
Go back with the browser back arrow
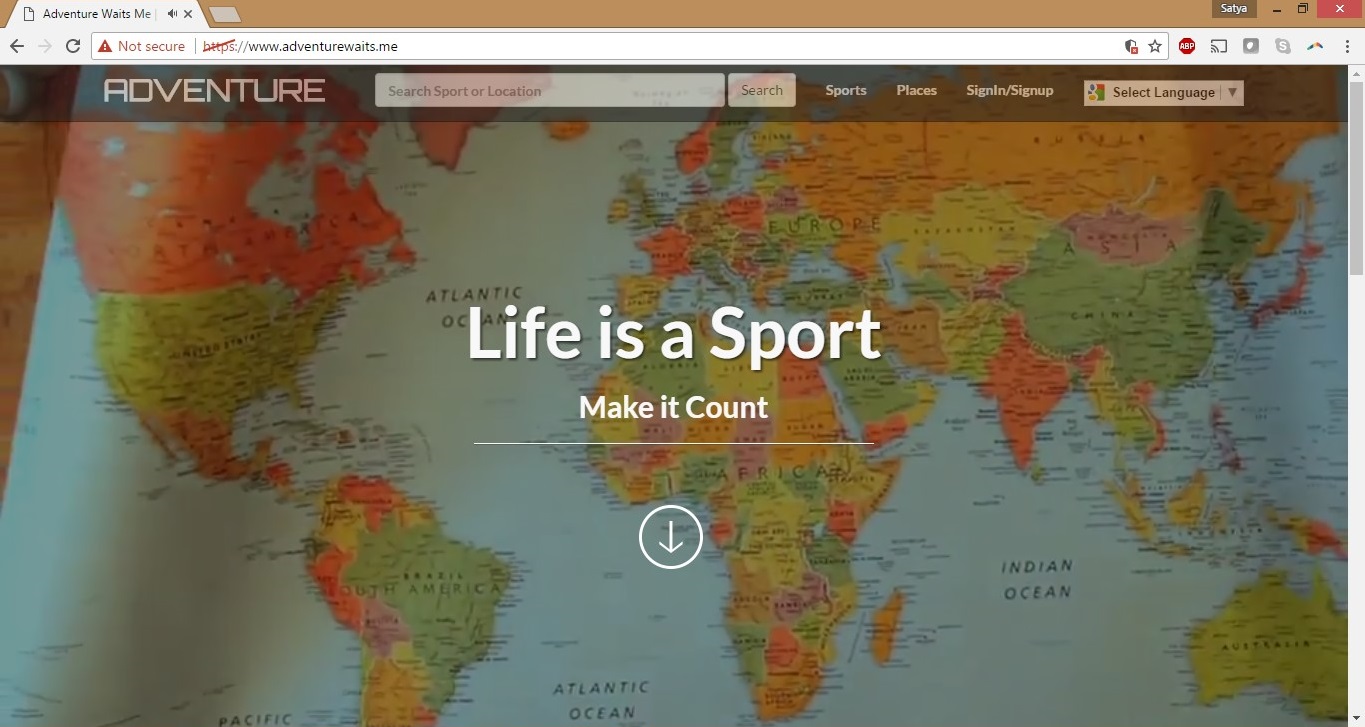16,46
